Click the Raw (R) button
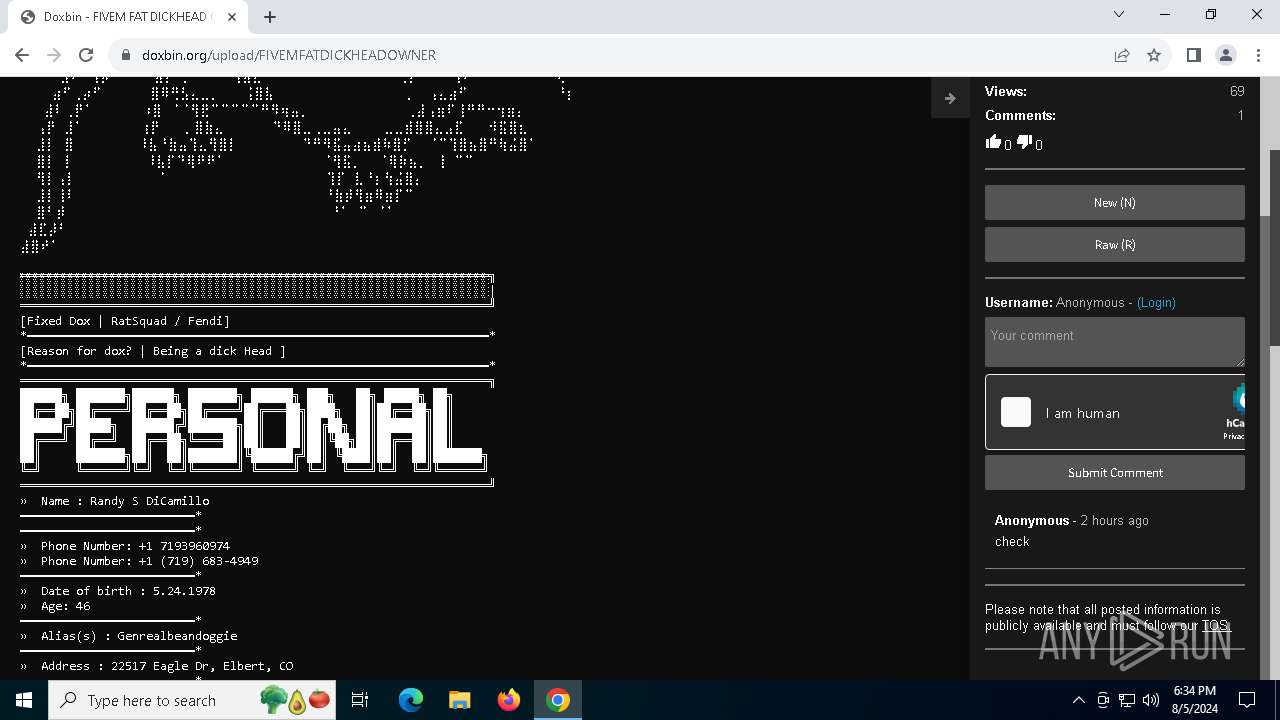1280x720 pixels. coord(1114,244)
